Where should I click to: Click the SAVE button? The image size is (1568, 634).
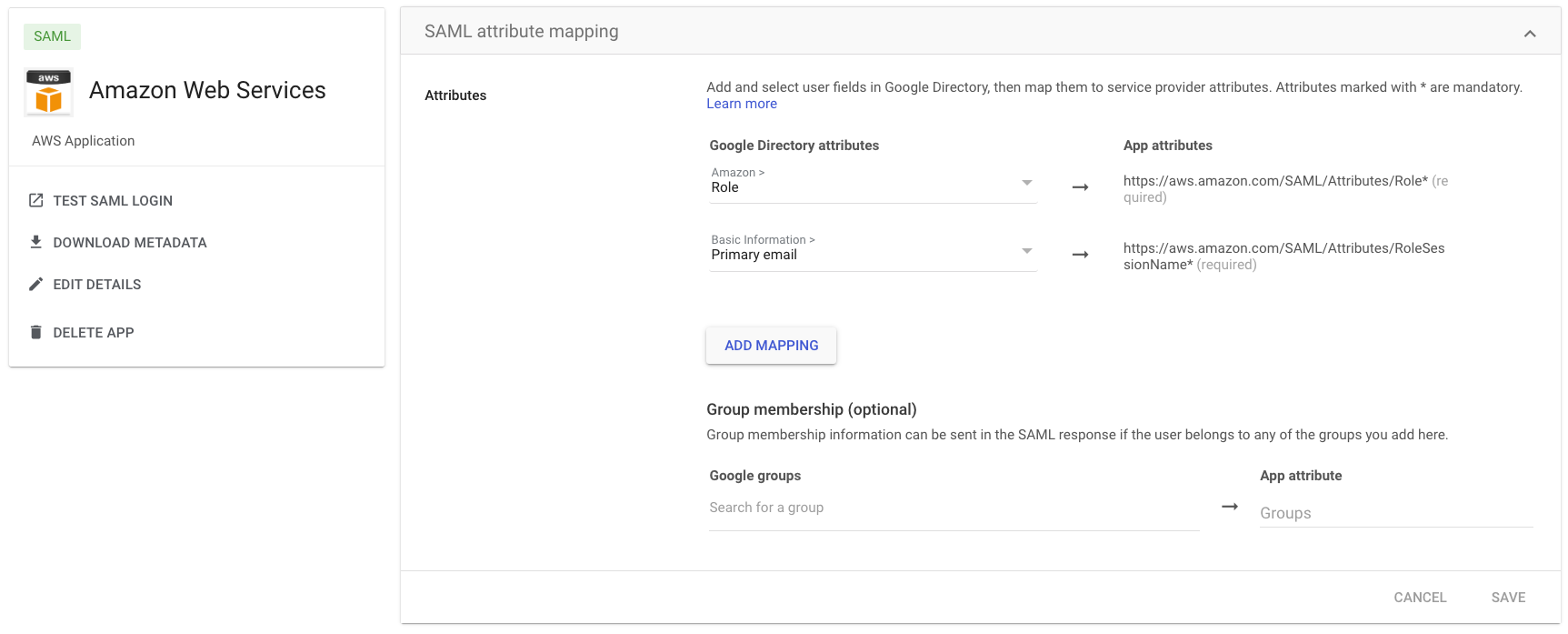pyautogui.click(x=1508, y=598)
